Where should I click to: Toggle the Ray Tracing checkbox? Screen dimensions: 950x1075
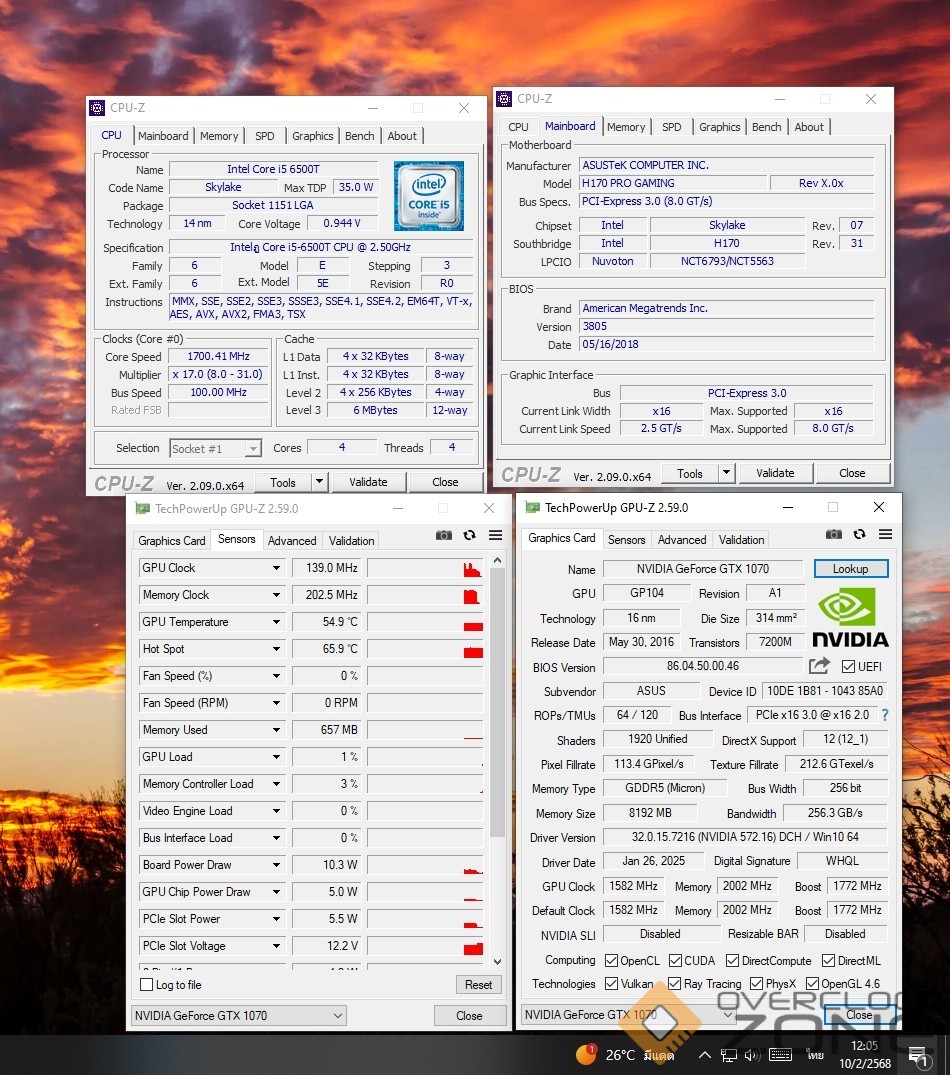[x=674, y=984]
